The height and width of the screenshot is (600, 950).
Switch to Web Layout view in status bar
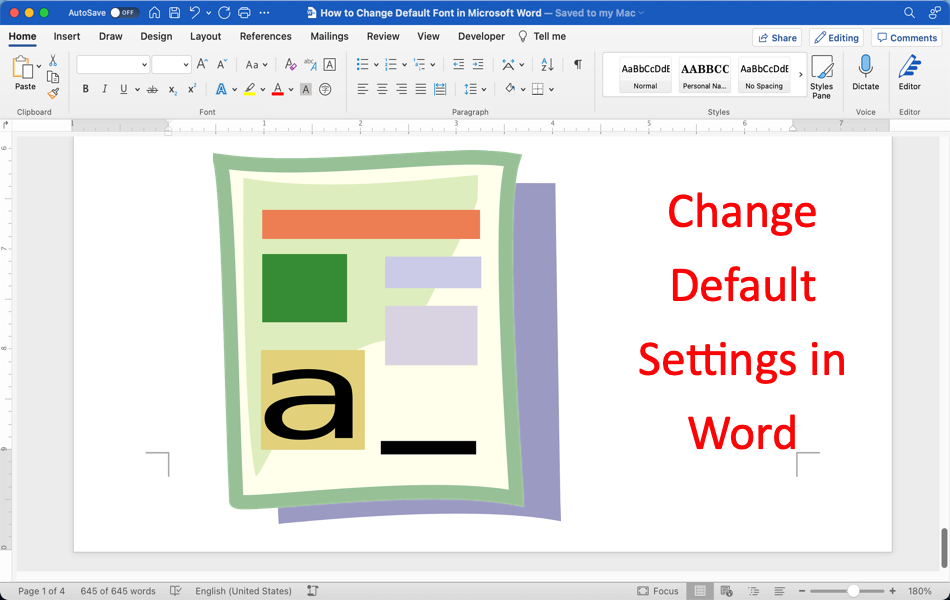(726, 591)
